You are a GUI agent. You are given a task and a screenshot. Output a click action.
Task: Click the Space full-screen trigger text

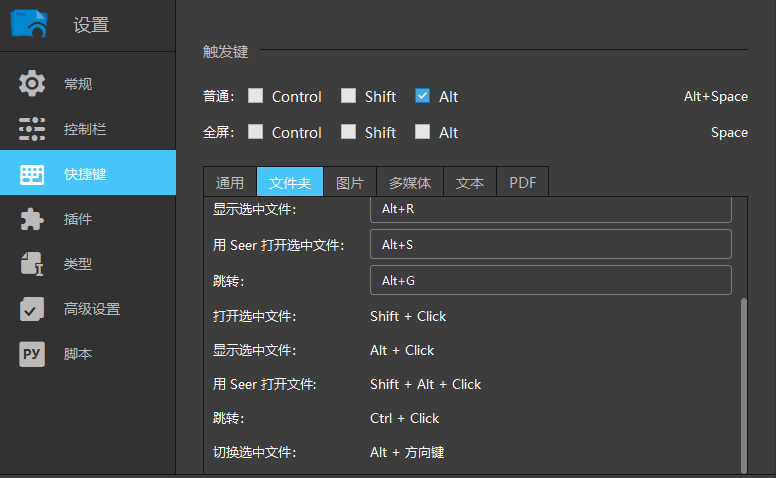coord(729,132)
